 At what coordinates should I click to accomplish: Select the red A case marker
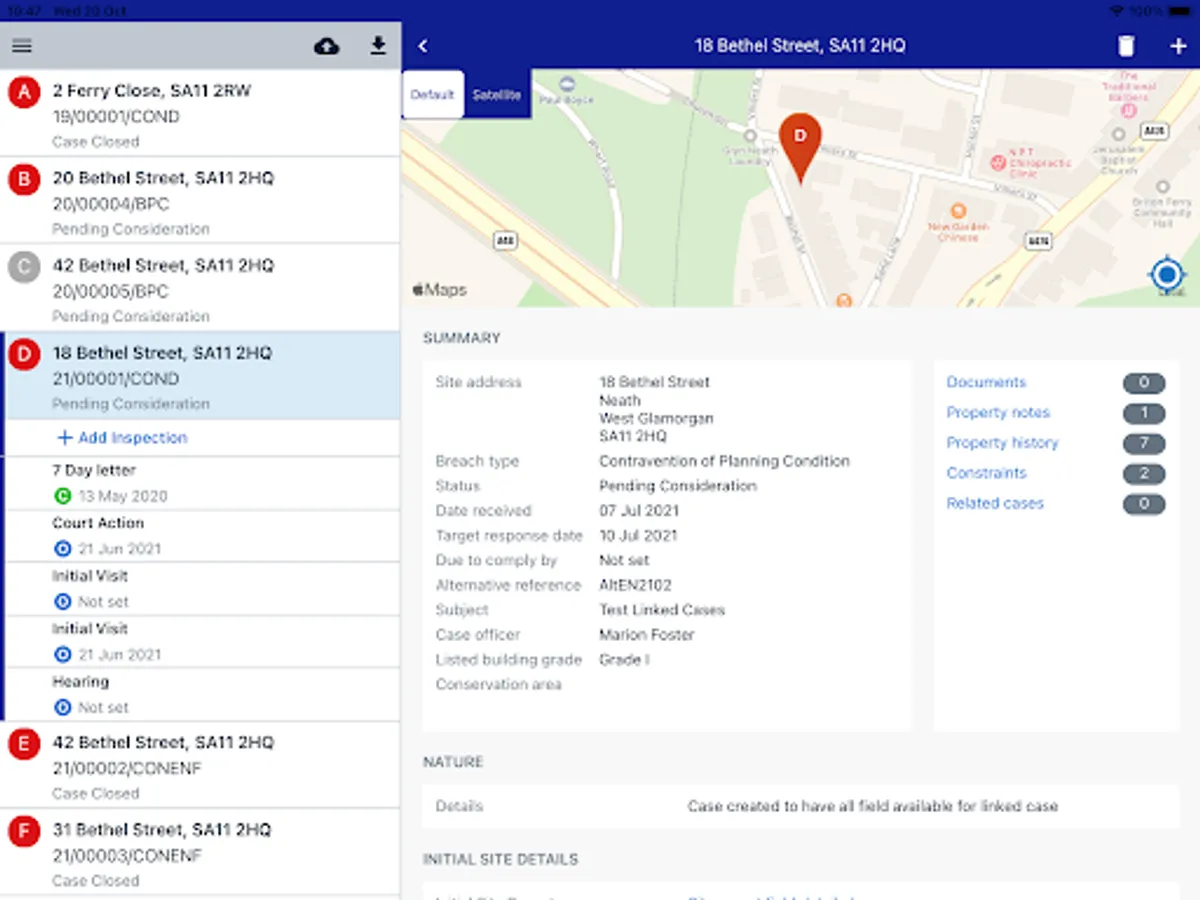[24, 93]
